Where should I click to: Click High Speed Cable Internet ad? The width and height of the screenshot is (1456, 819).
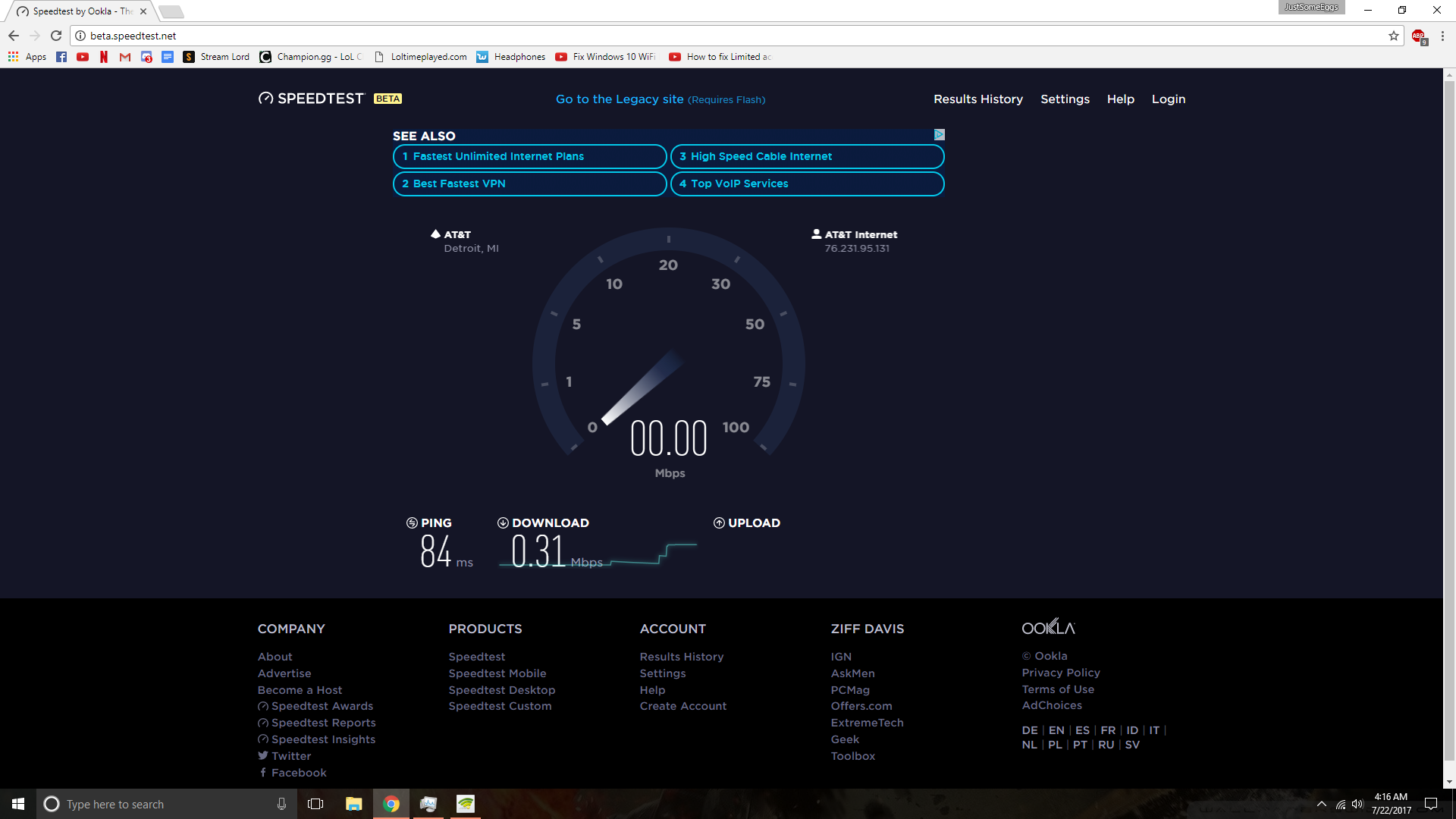pos(807,156)
